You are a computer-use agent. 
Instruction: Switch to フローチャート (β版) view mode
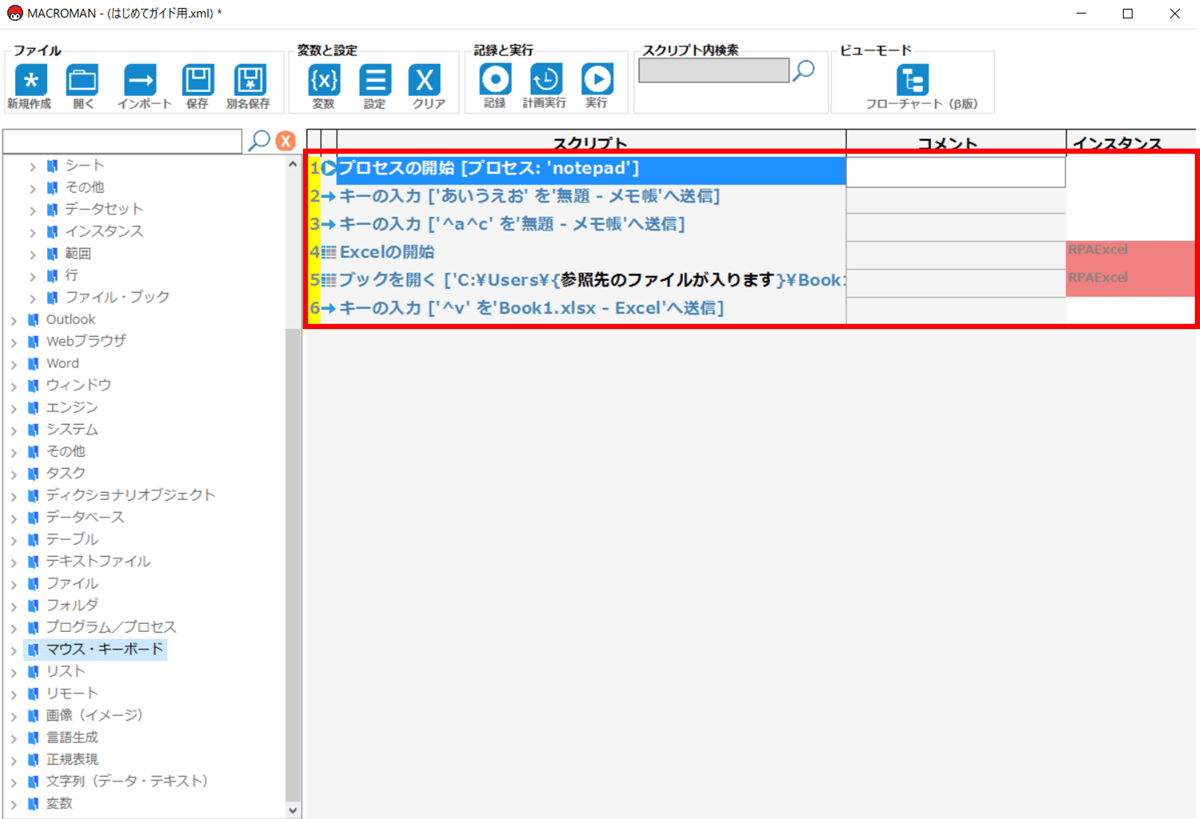coord(912,81)
